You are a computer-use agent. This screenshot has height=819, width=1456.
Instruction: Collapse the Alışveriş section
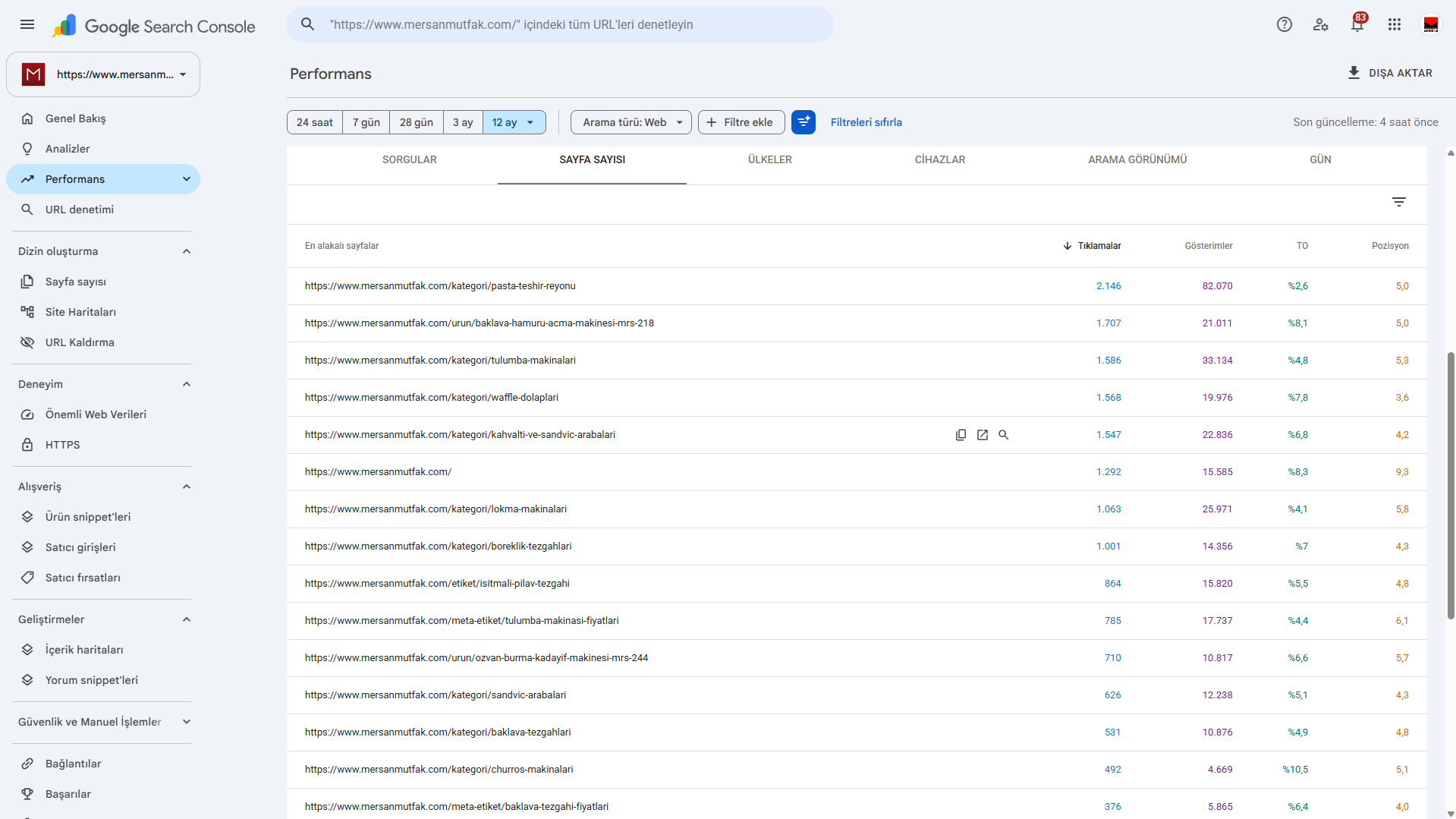point(187,487)
